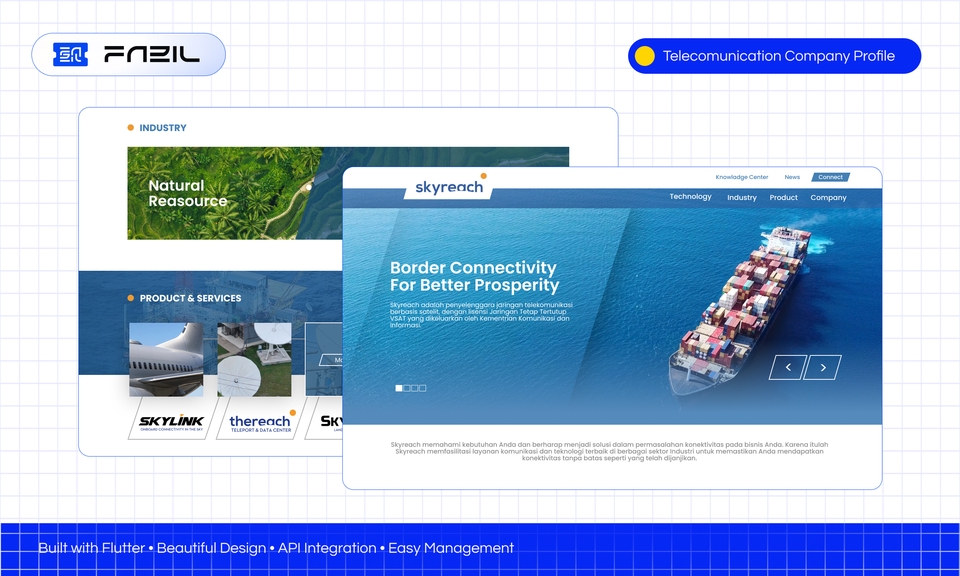Click the thereach Teleport & Data Center logo
This screenshot has height=576, width=960.
click(260, 423)
